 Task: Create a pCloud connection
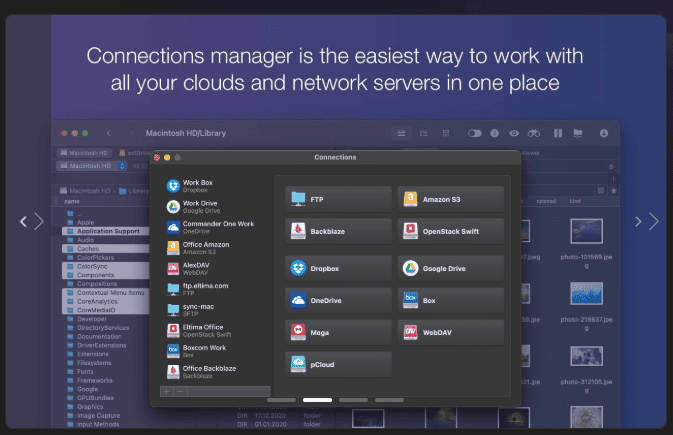point(338,364)
